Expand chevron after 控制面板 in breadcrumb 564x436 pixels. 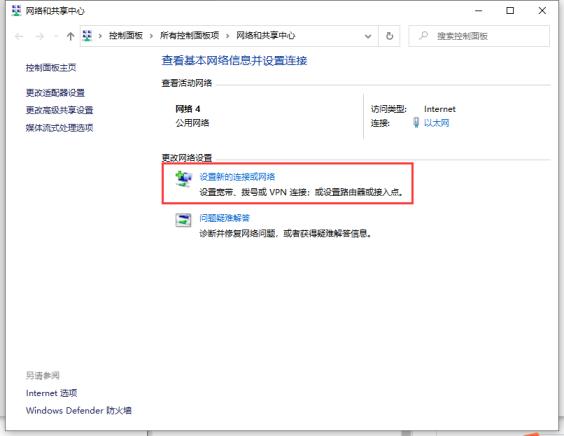click(151, 36)
